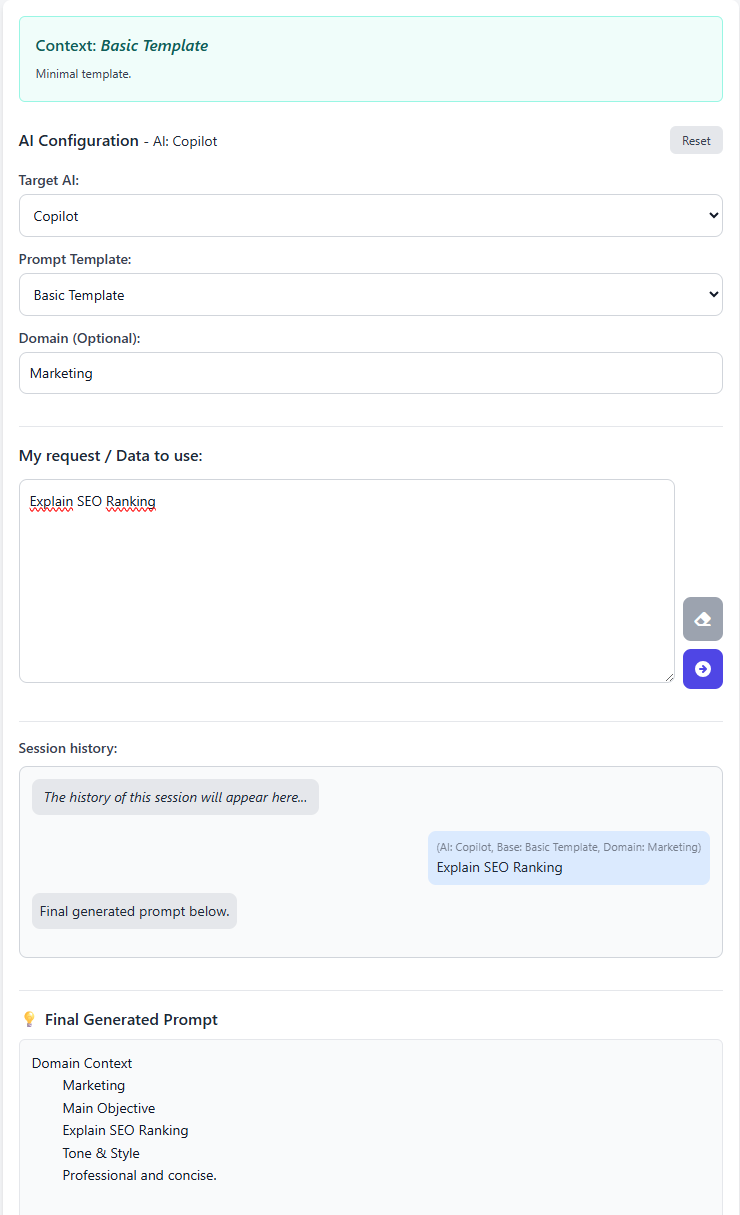Open the Prompt Template dropdown

click(x=370, y=294)
